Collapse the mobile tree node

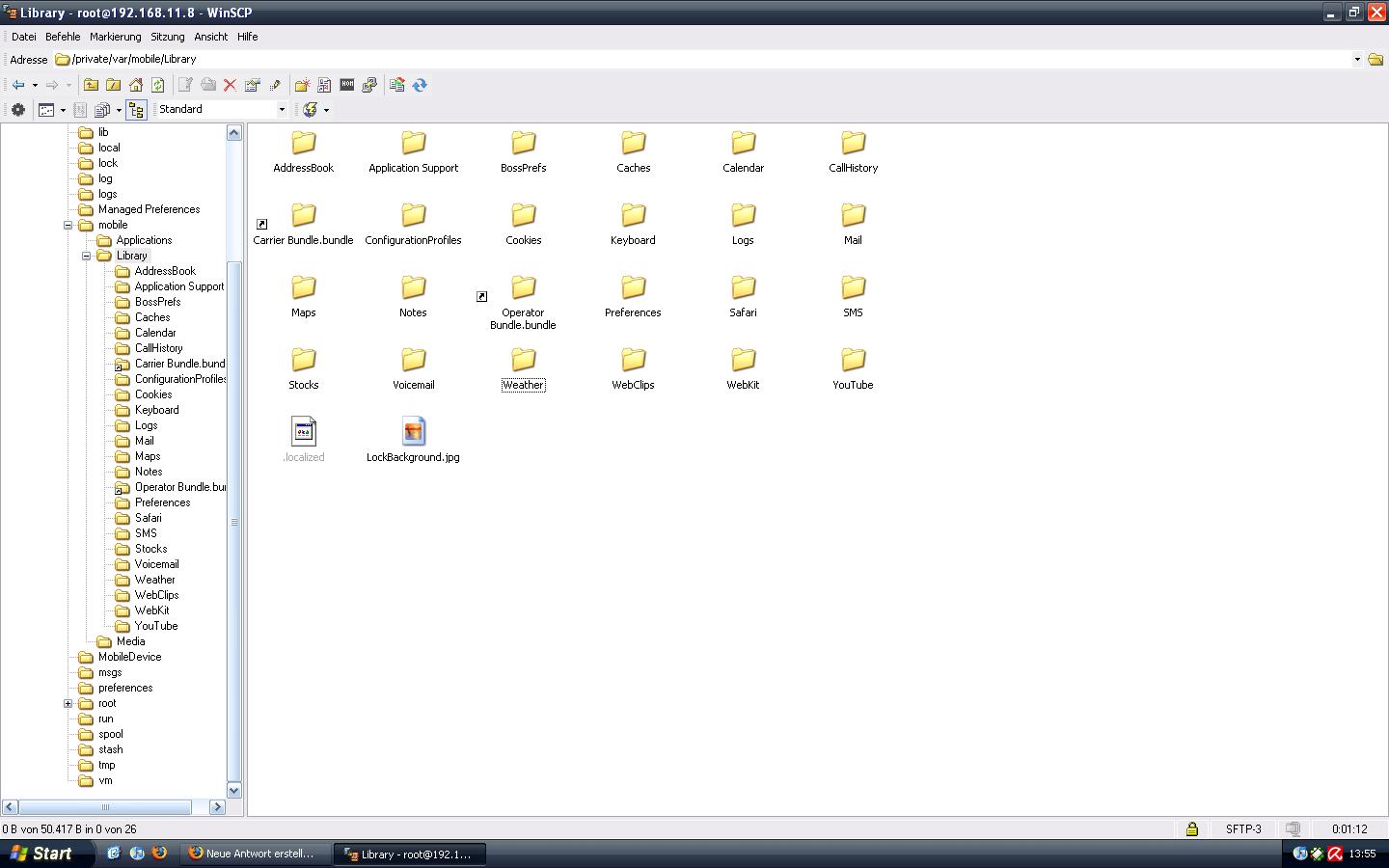pyautogui.click(x=68, y=225)
